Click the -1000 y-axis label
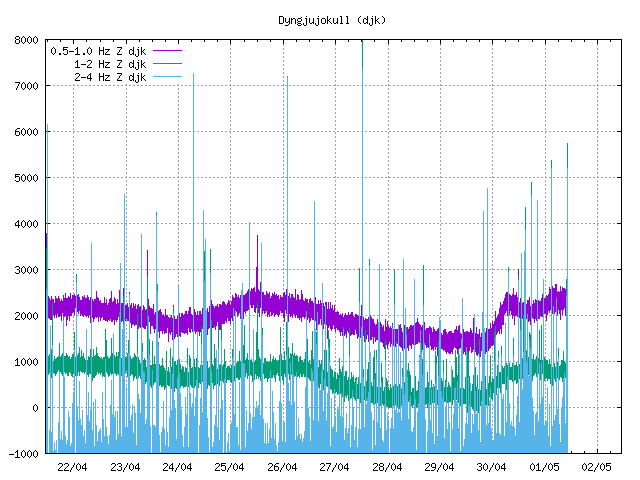This screenshot has height=480, width=640. [23, 454]
